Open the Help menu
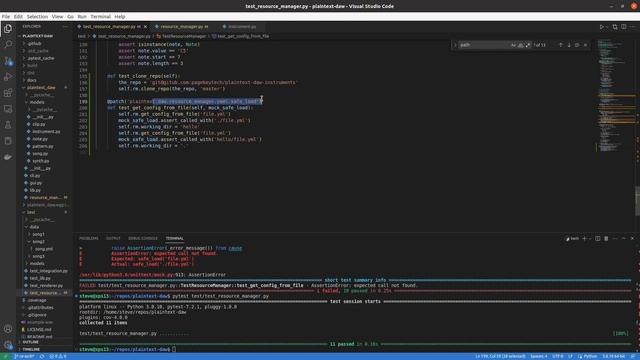Image resolution: width=640 pixels, height=360 pixels. (x=120, y=17)
